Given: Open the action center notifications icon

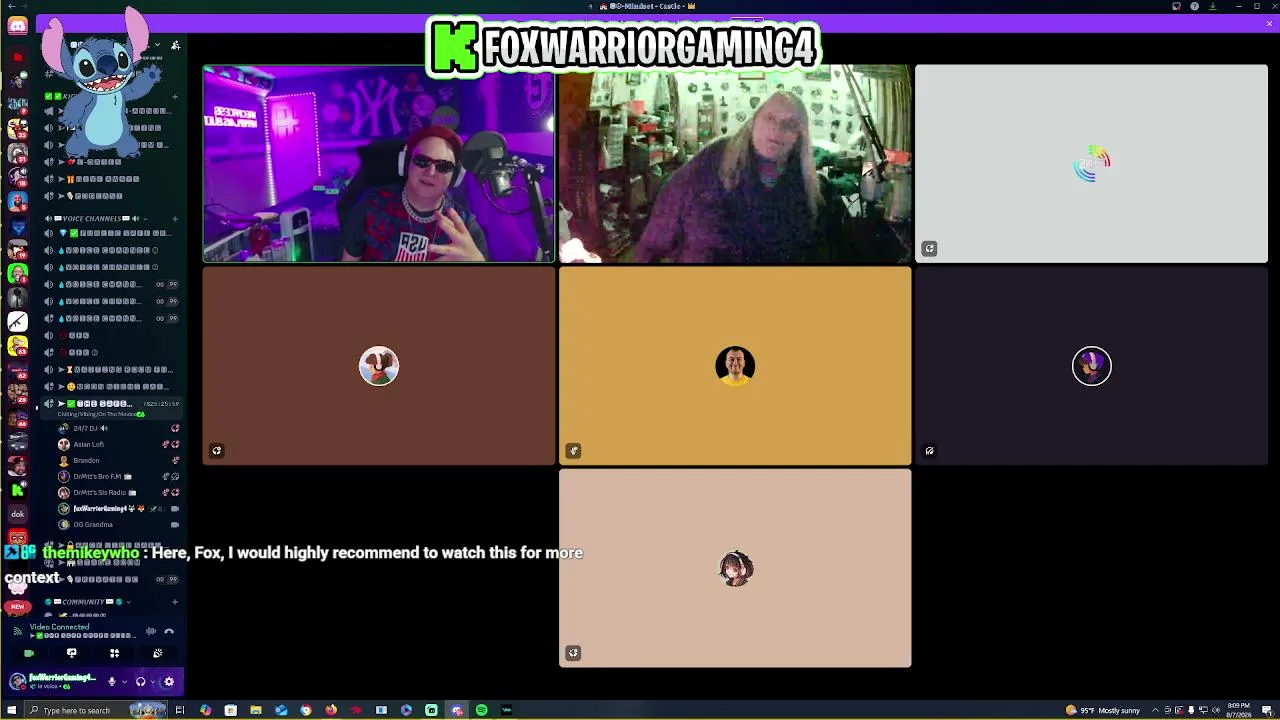Looking at the screenshot, I should (x=1267, y=710).
